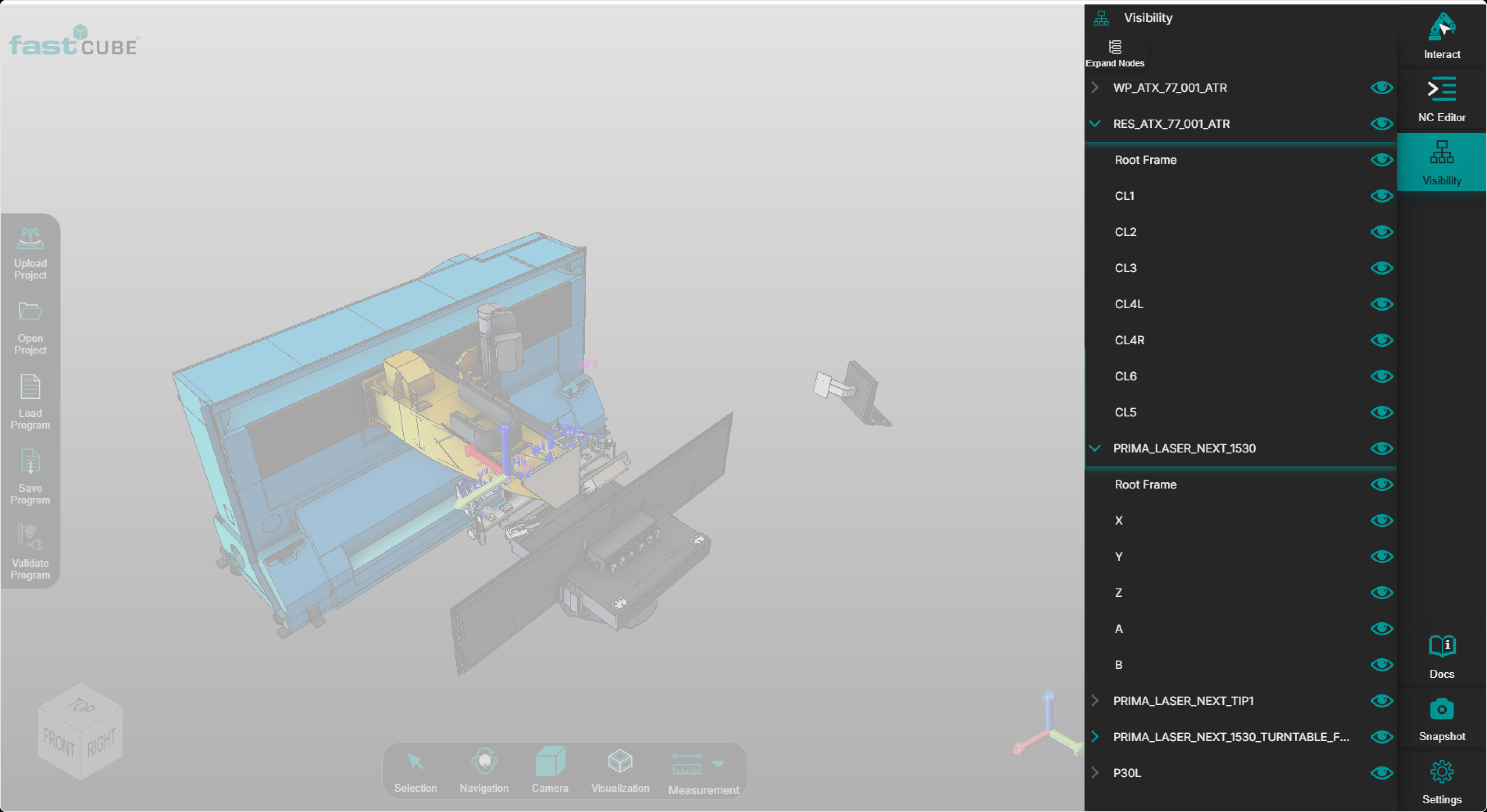Select the CL1 tree item

click(1241, 196)
